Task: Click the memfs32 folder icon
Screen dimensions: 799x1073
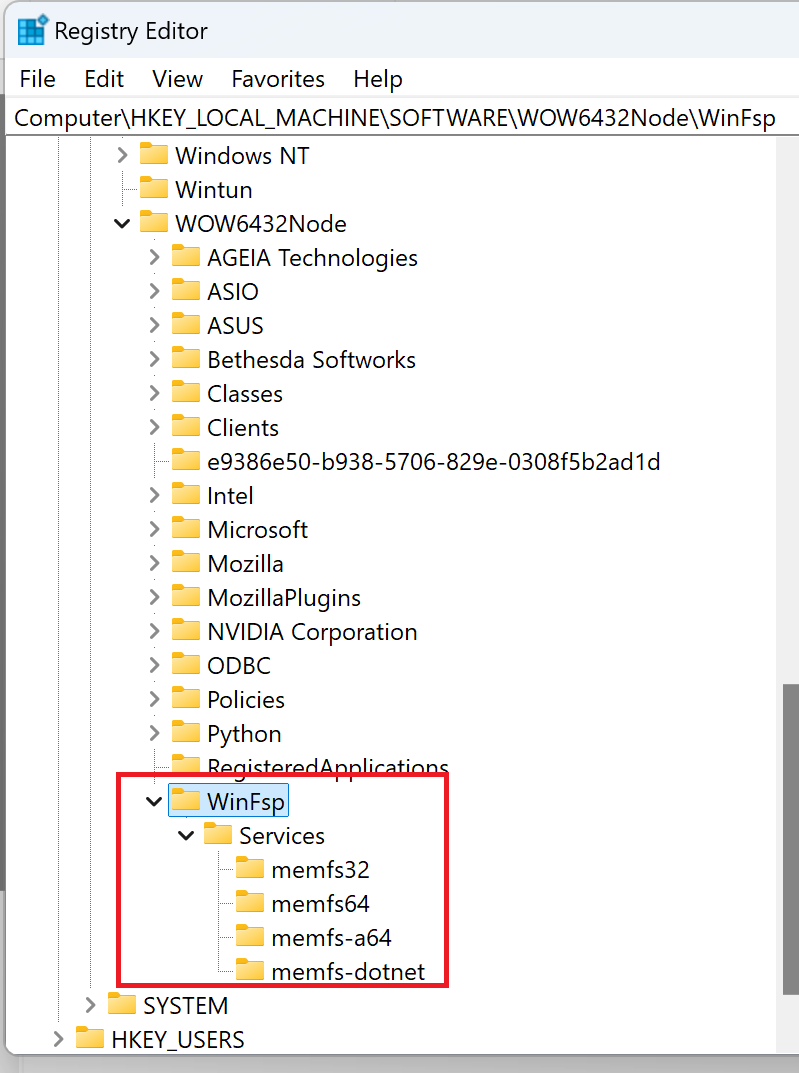Action: tap(250, 868)
